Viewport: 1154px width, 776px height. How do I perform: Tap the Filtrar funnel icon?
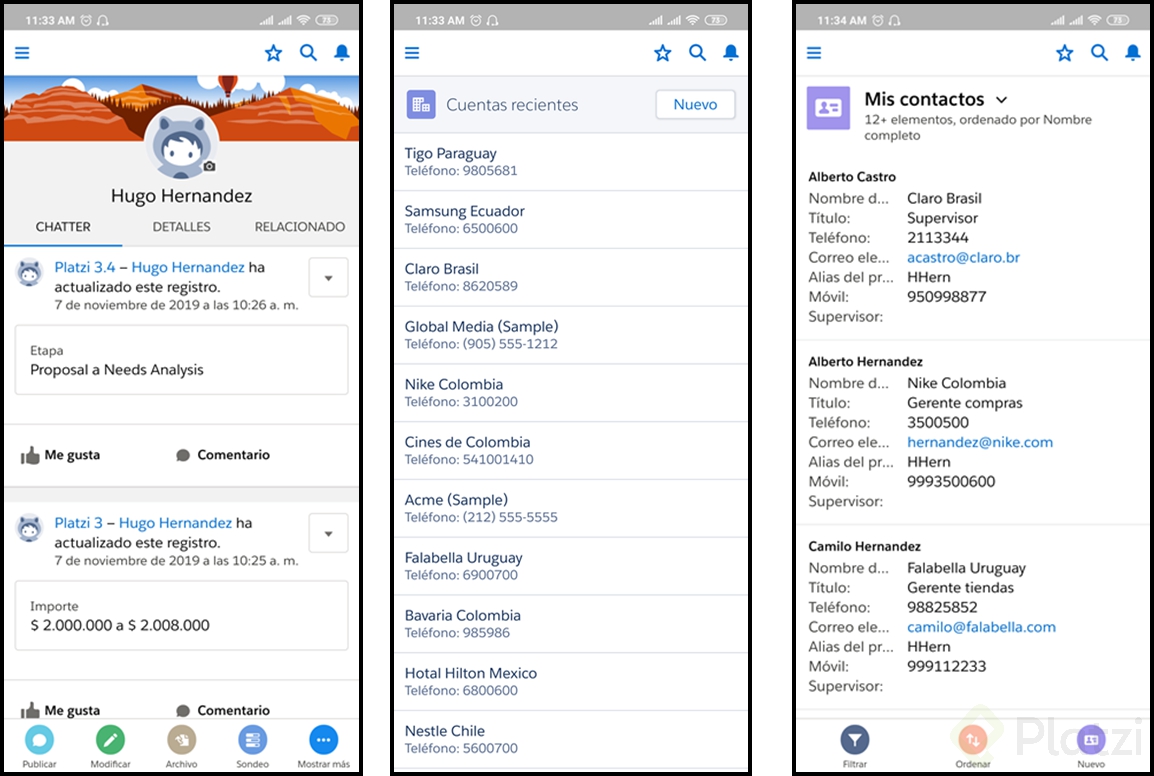point(854,740)
